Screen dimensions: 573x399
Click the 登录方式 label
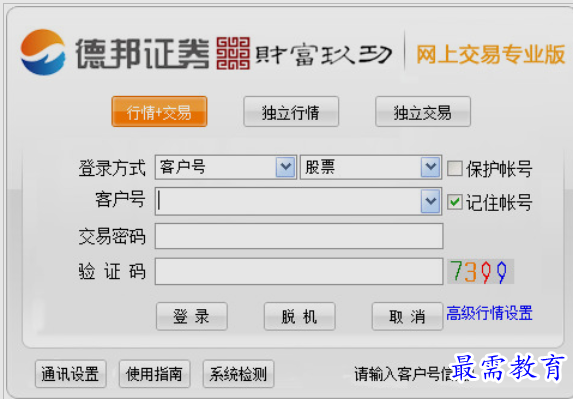tap(112, 168)
